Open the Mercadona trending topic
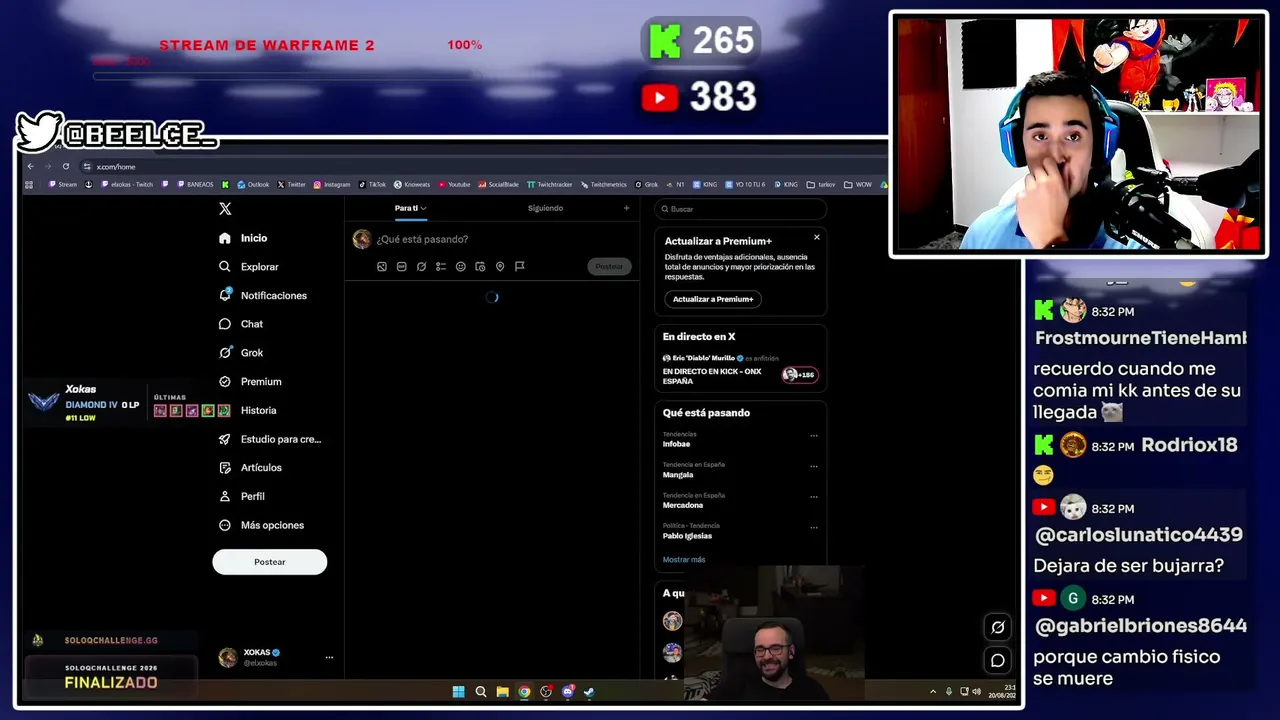Image resolution: width=1280 pixels, height=720 pixels. tap(683, 505)
